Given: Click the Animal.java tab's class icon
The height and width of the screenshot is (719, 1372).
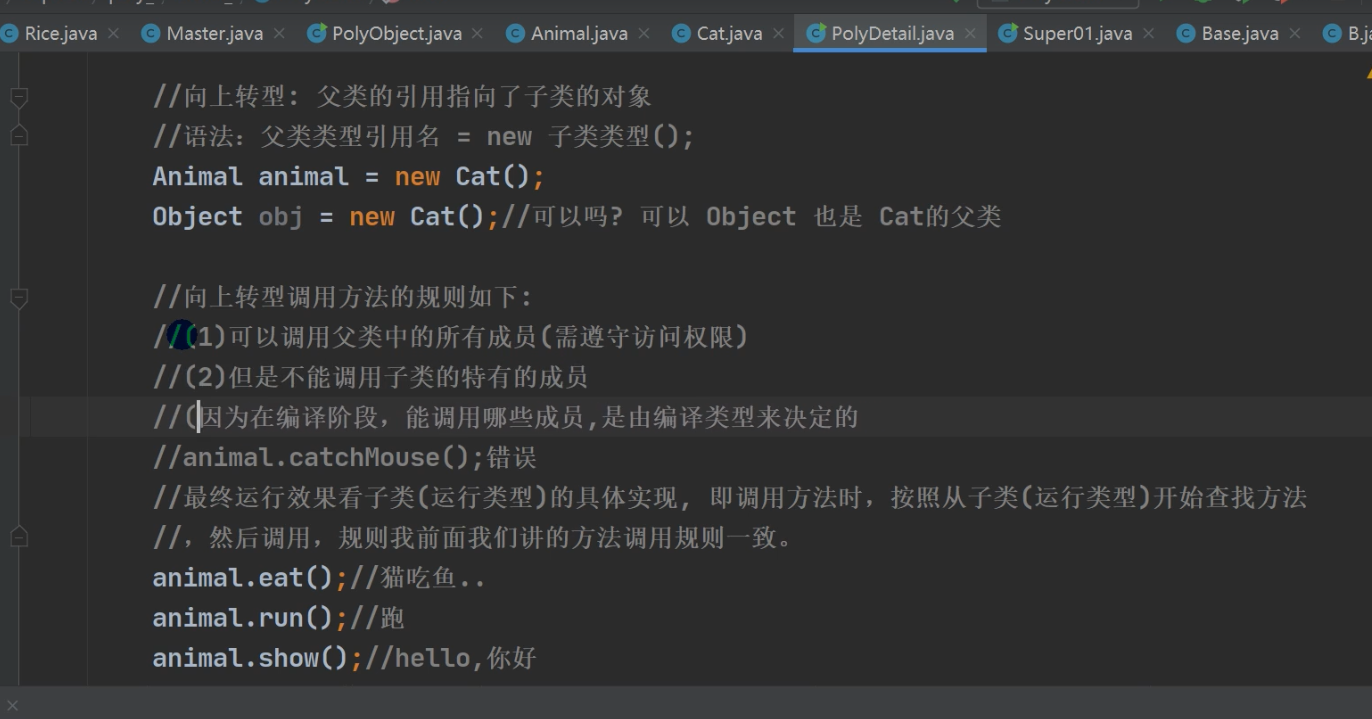Looking at the screenshot, I should point(515,34).
